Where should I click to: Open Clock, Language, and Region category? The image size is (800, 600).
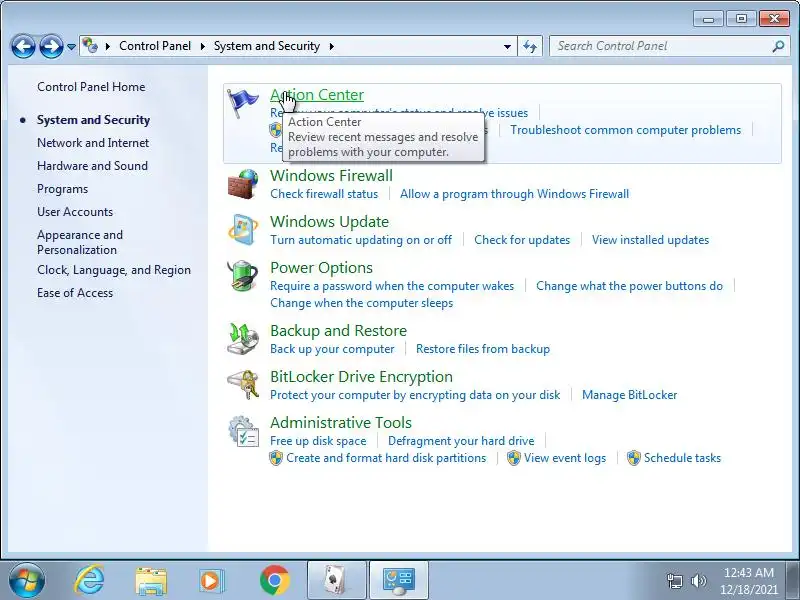(x=114, y=270)
